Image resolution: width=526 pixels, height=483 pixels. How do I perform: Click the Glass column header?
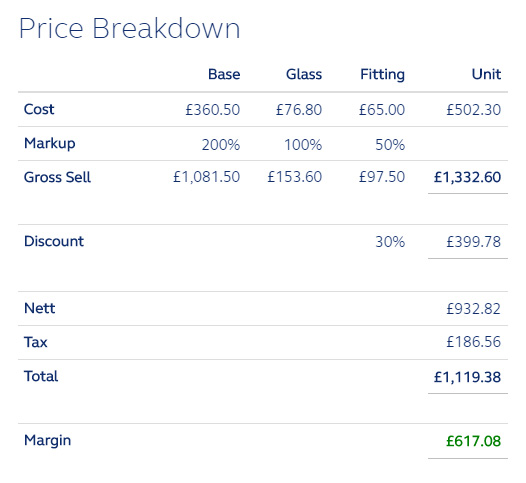pyautogui.click(x=304, y=74)
